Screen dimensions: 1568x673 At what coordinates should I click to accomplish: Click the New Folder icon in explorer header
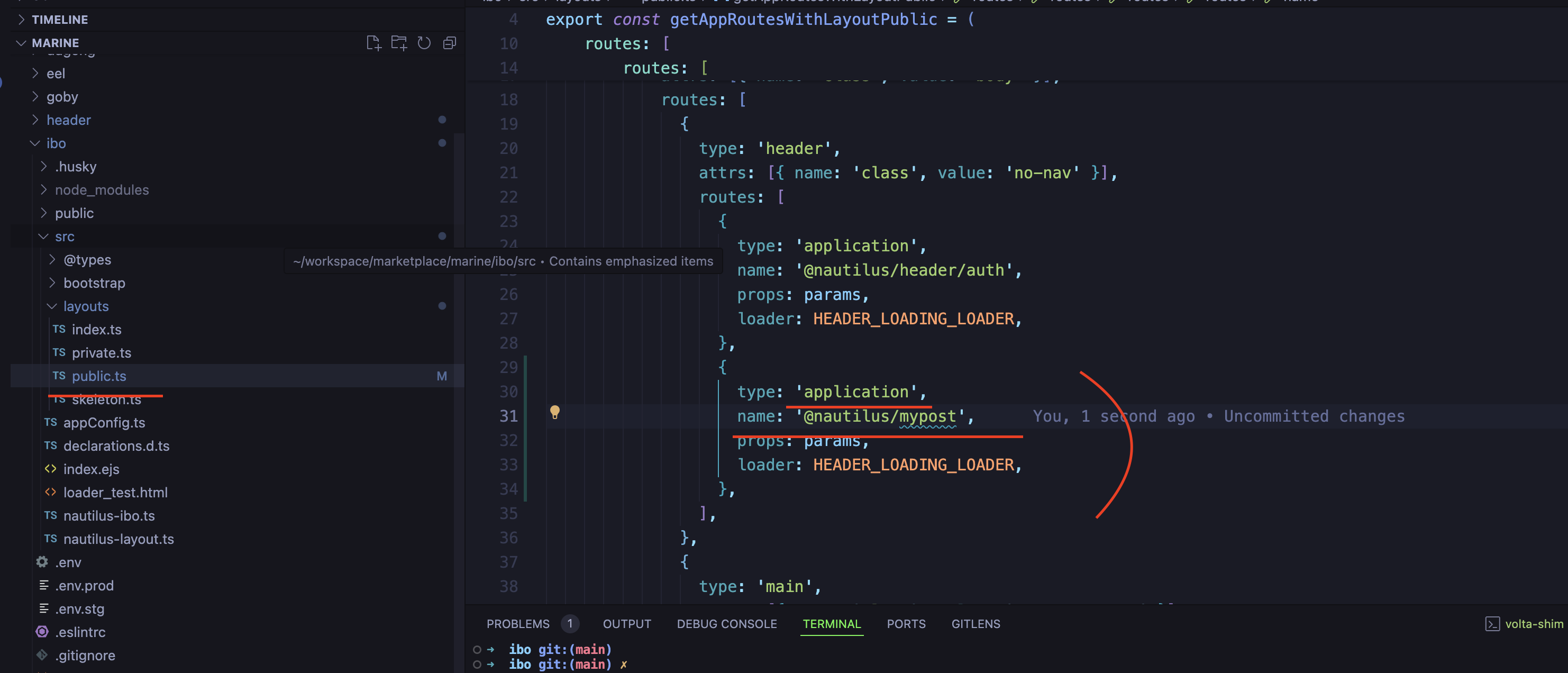tap(399, 43)
